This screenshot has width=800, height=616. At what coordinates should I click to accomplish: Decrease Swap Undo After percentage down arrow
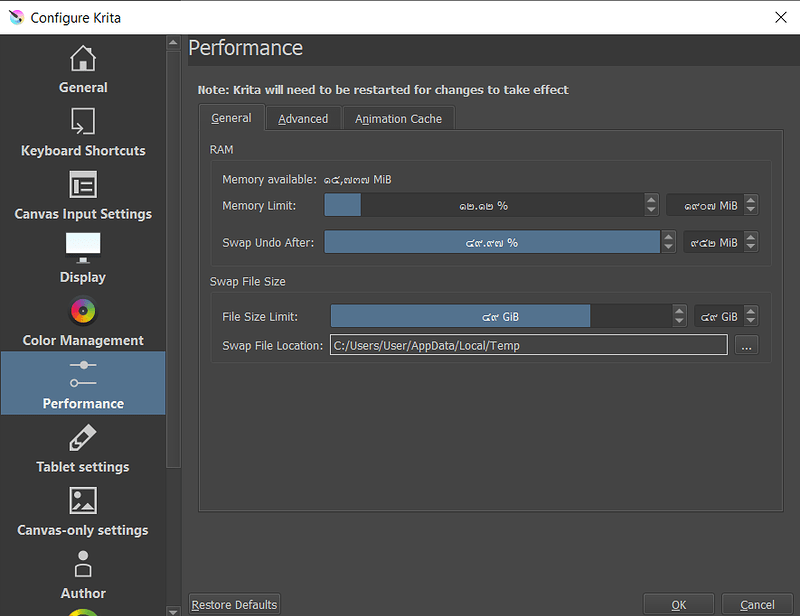click(x=668, y=248)
